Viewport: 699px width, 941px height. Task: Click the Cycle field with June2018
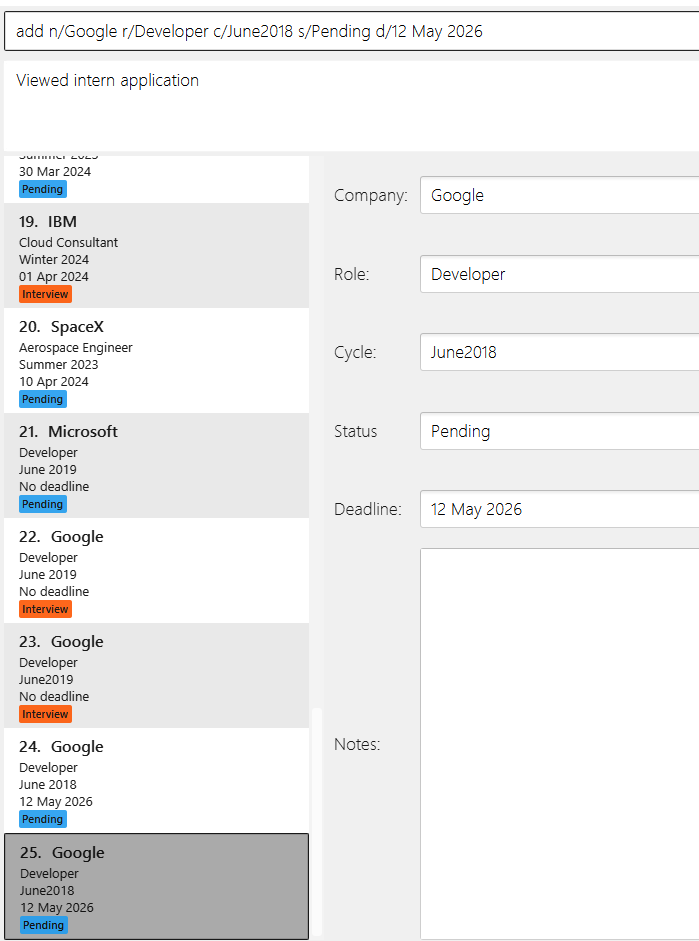pos(559,352)
